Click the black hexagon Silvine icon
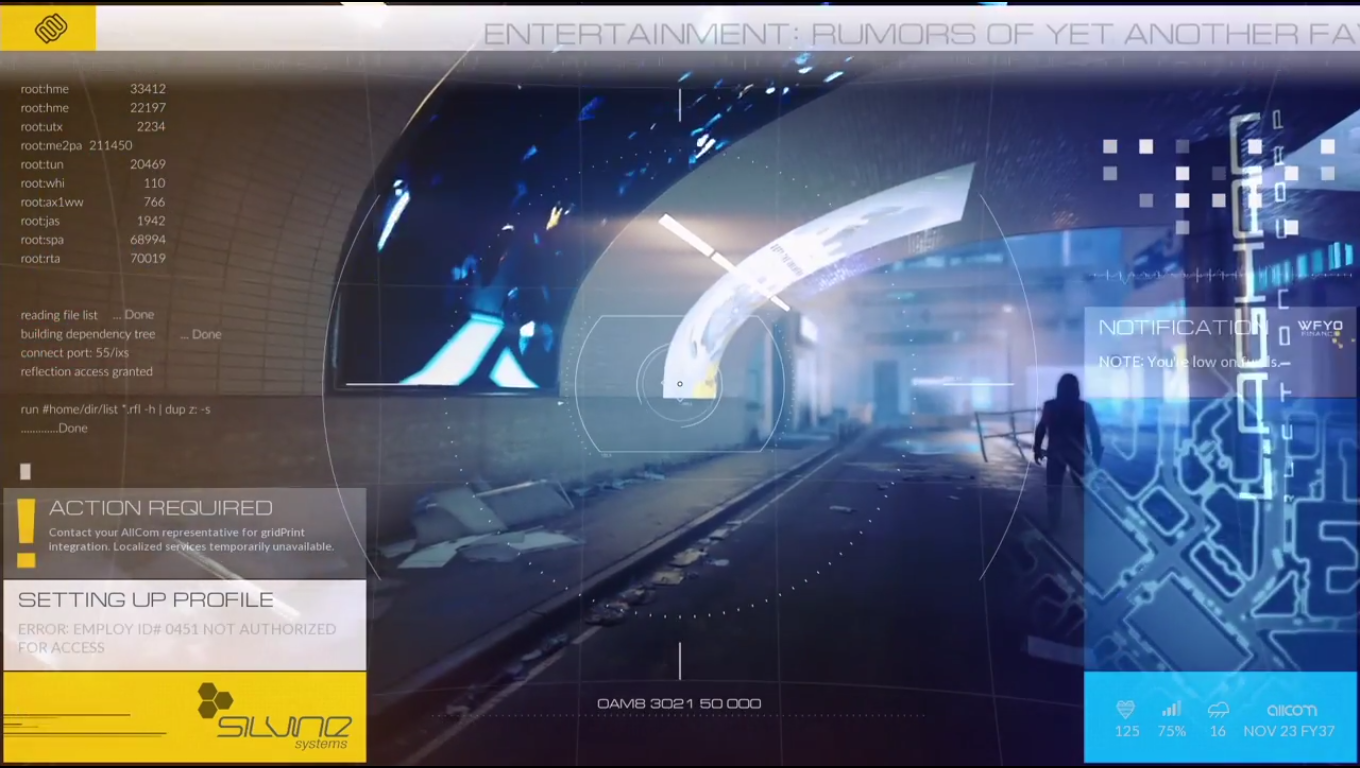Viewport: 1360px width, 768px height. click(213, 700)
